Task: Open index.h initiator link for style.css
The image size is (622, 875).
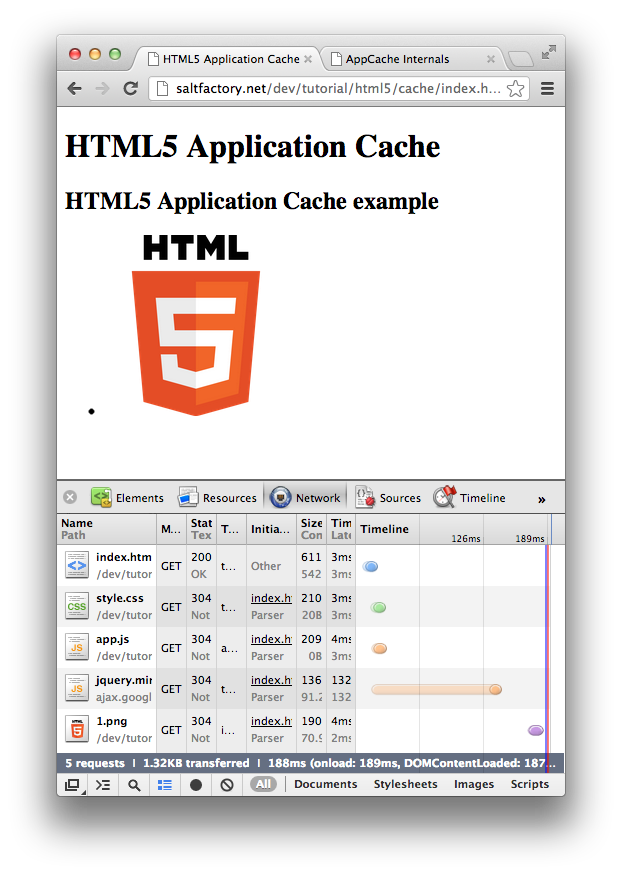Action: click(271, 598)
